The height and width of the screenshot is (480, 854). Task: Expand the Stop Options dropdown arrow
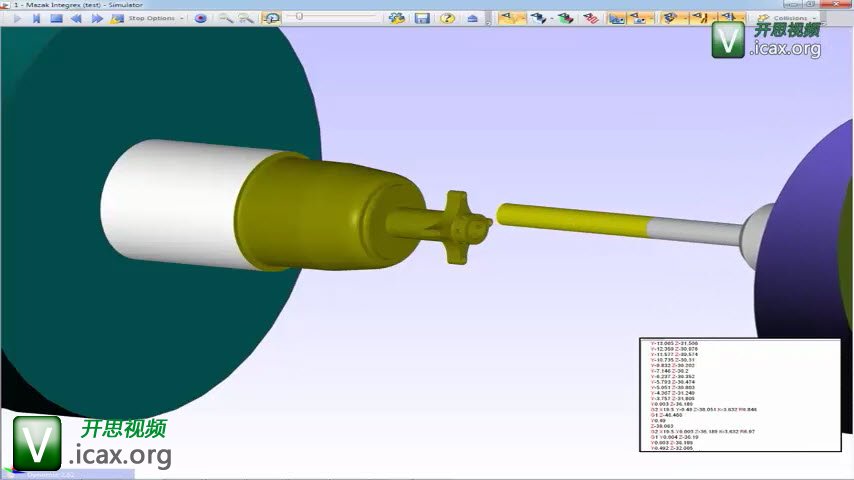(181, 19)
